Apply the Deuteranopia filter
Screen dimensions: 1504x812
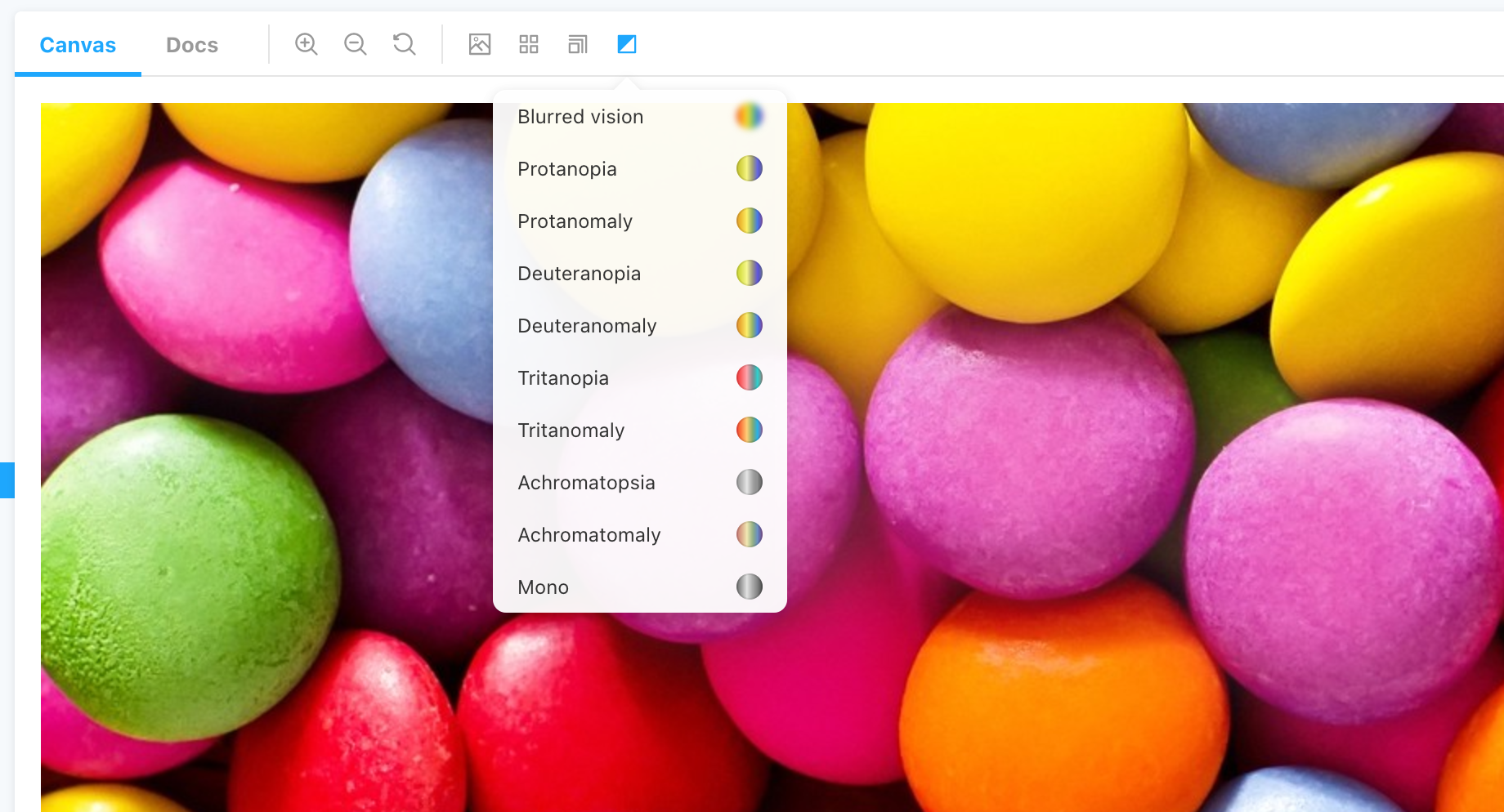[640, 274]
